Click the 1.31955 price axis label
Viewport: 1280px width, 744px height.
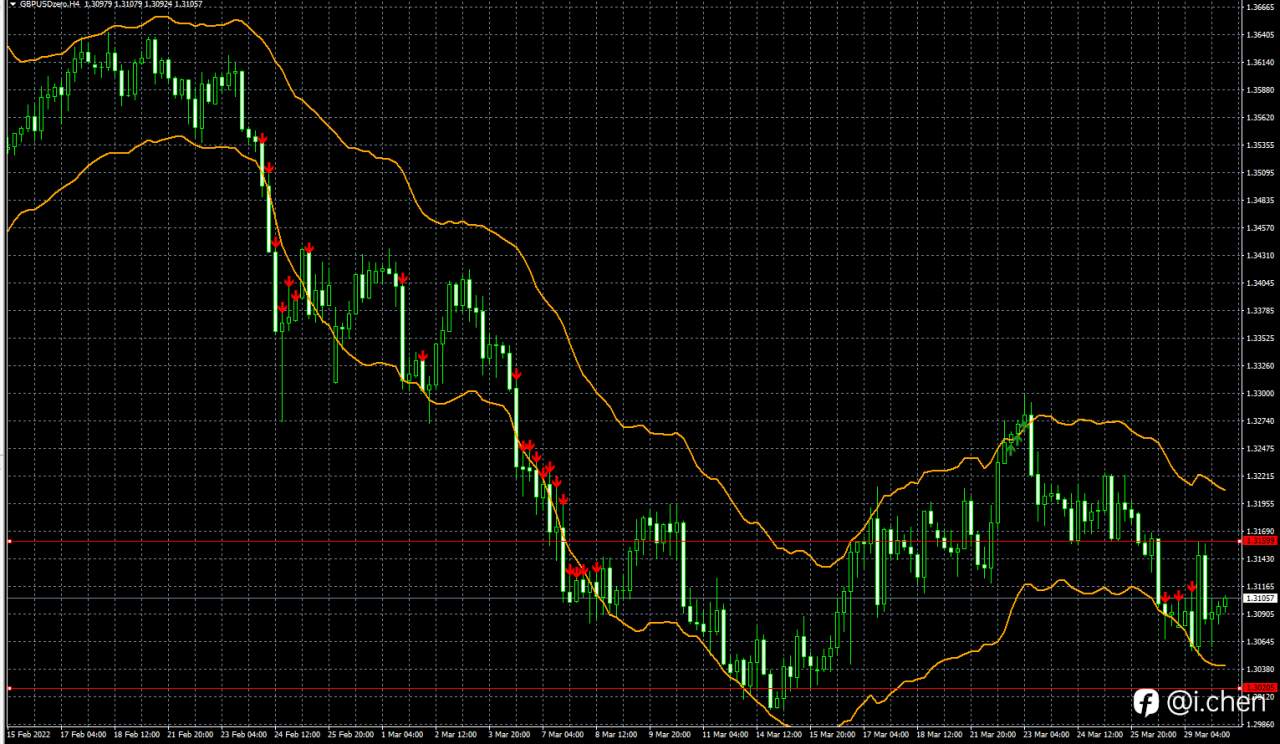[x=1260, y=504]
